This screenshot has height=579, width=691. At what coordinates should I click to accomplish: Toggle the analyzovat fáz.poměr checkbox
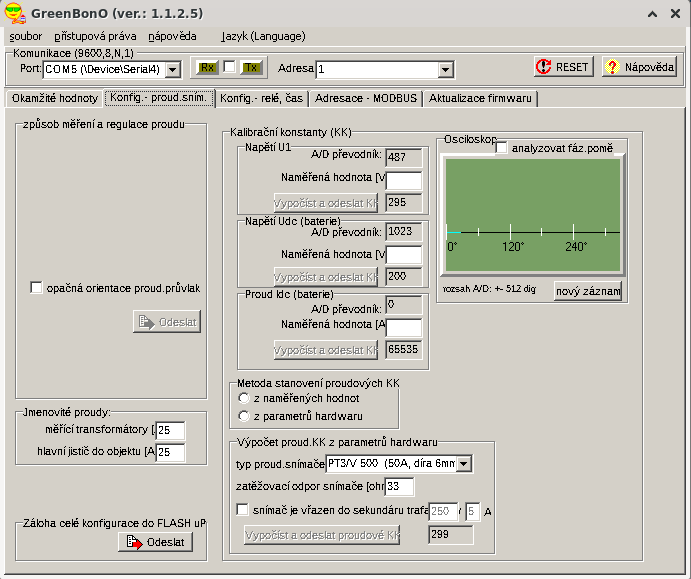point(501,148)
